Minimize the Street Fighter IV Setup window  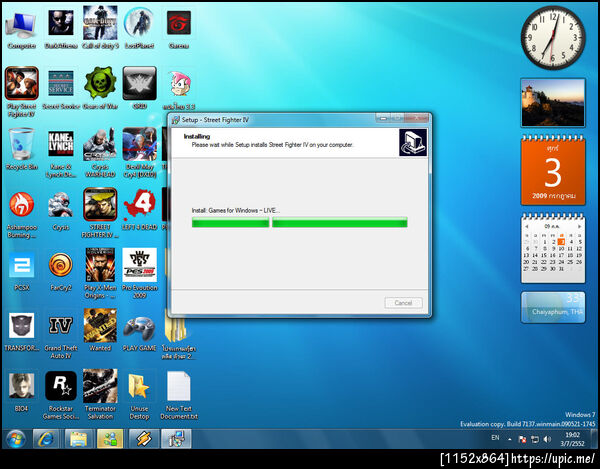[383, 119]
